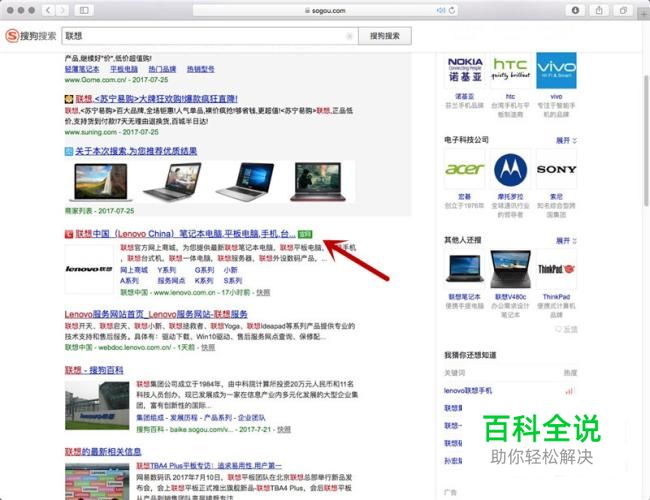The height and width of the screenshot is (500, 650).
Task: Open the 联想V480c laptop thumbnail
Action: click(x=511, y=269)
